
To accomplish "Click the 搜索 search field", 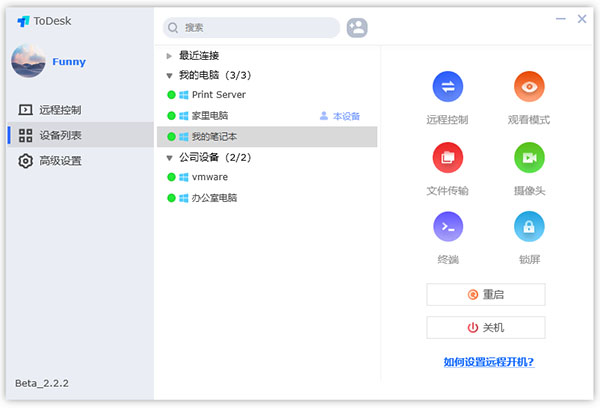I will 255,28.
